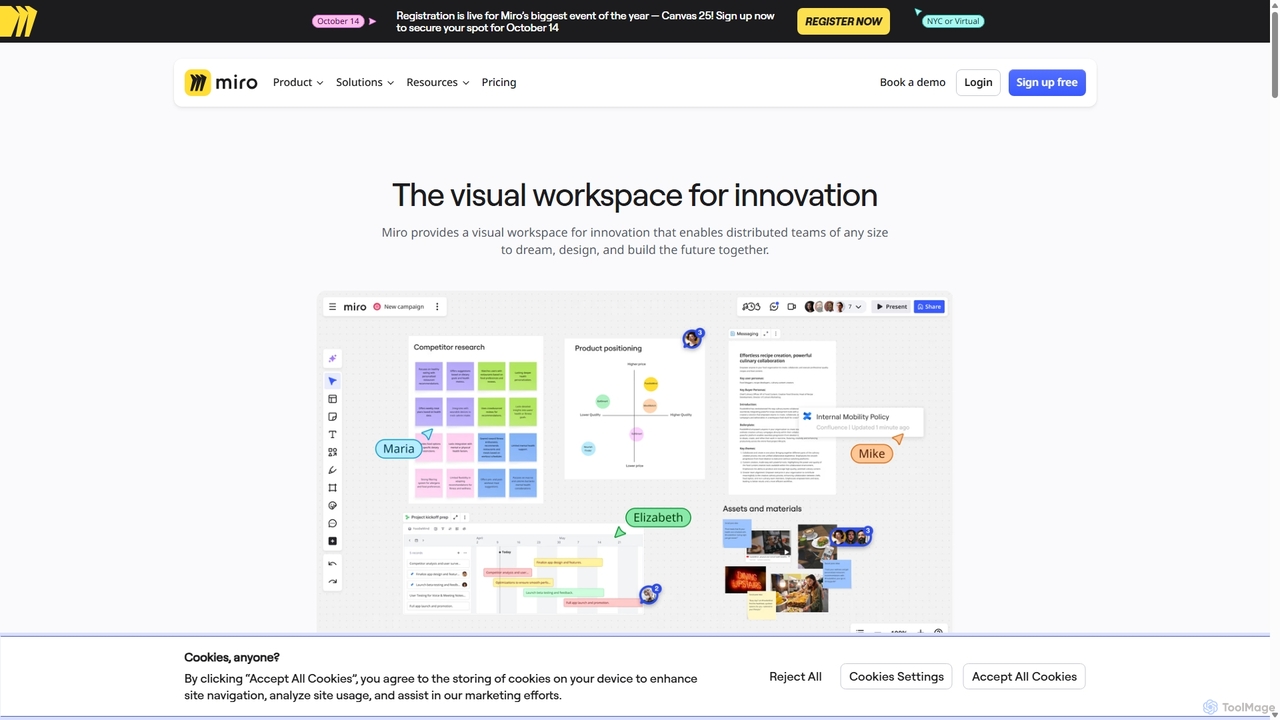The image size is (1280, 720).
Task: Select the cursor select tool
Action: pyautogui.click(x=333, y=381)
